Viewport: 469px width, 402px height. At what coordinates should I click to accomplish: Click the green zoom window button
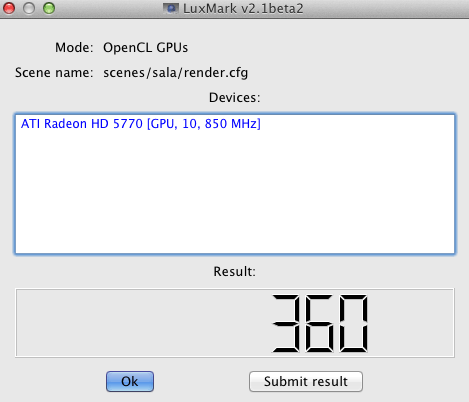(49, 8)
